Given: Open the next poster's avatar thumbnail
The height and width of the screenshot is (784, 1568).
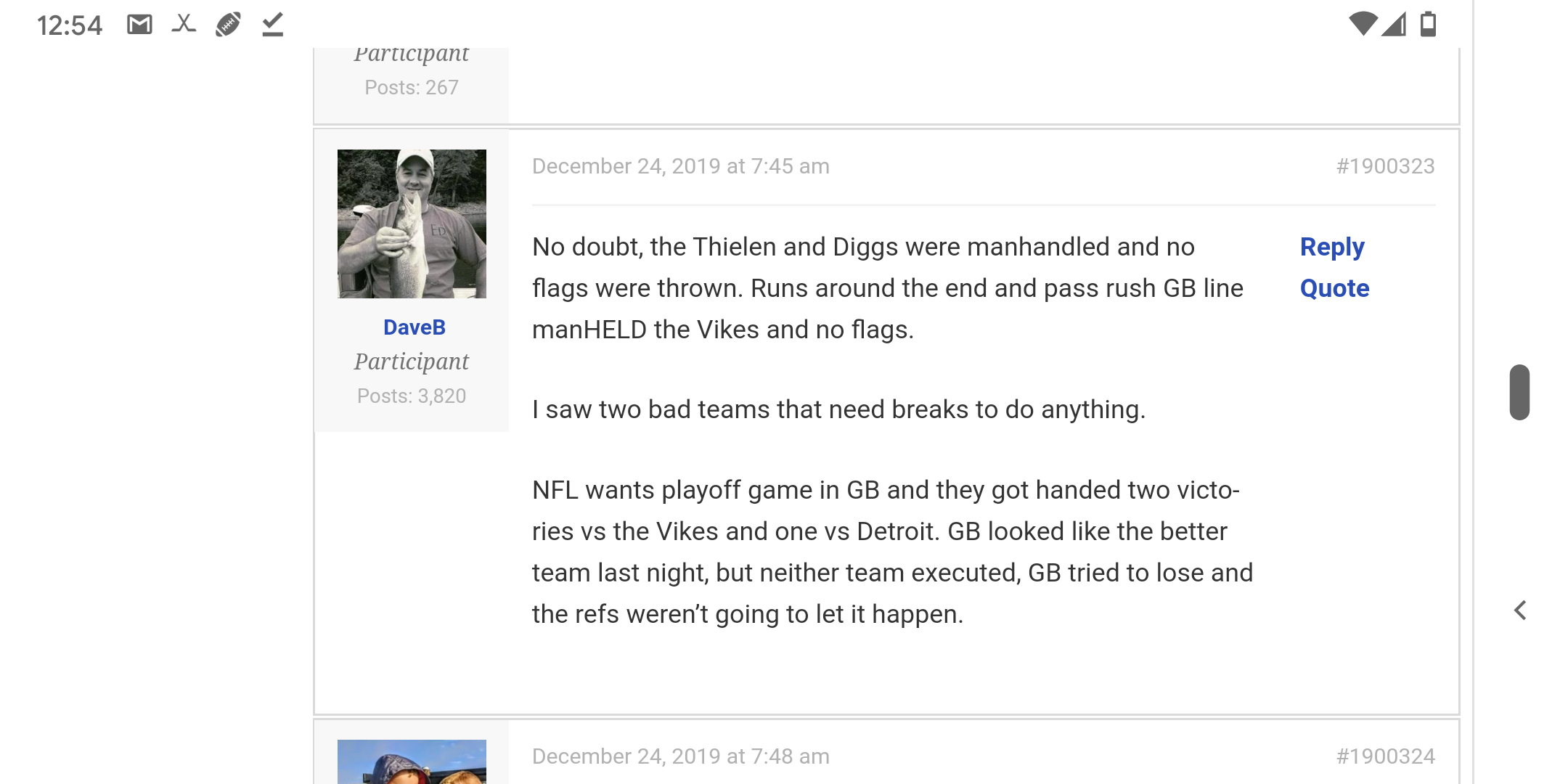Looking at the screenshot, I should (412, 761).
